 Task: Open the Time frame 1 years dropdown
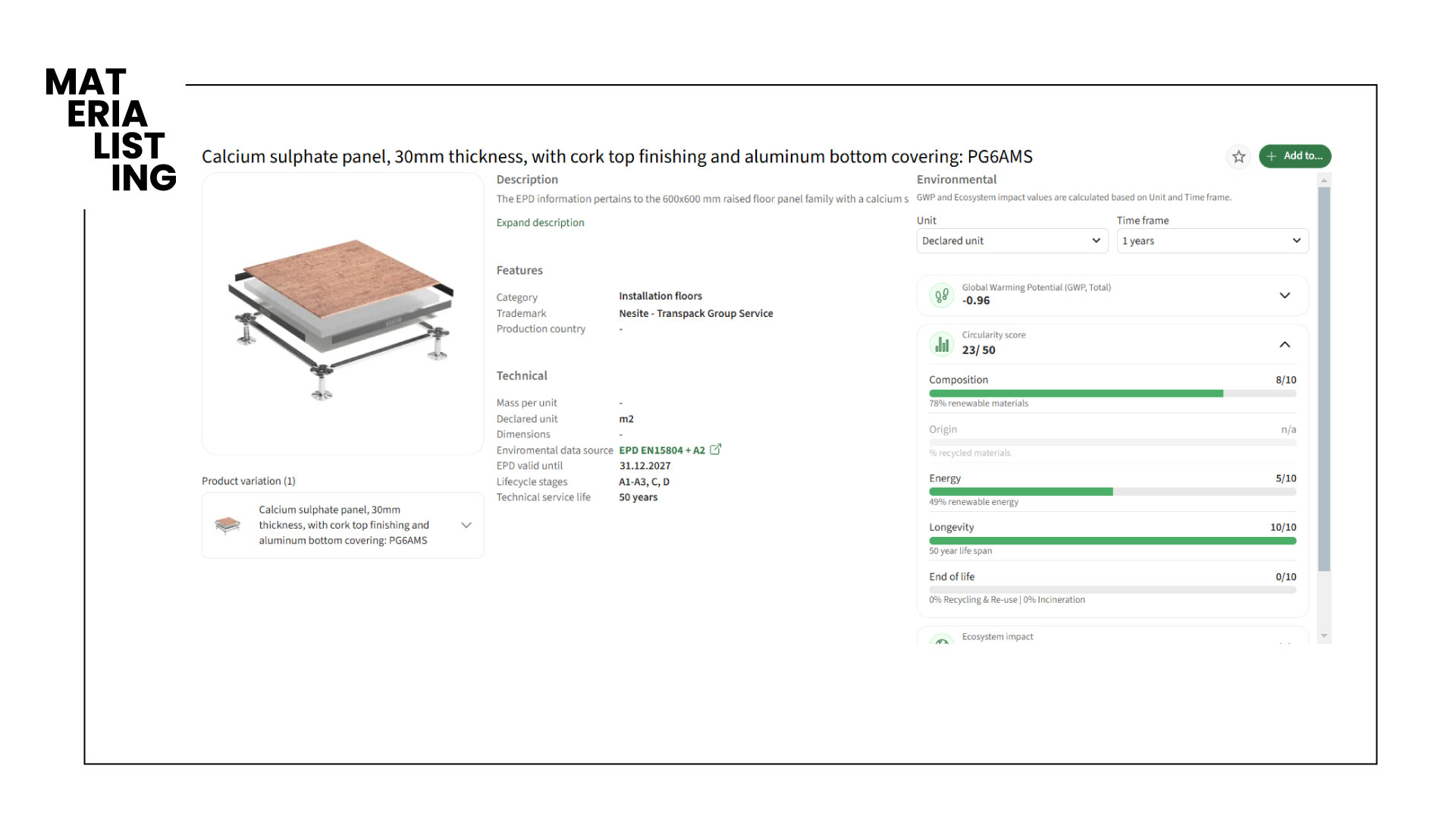point(1212,241)
